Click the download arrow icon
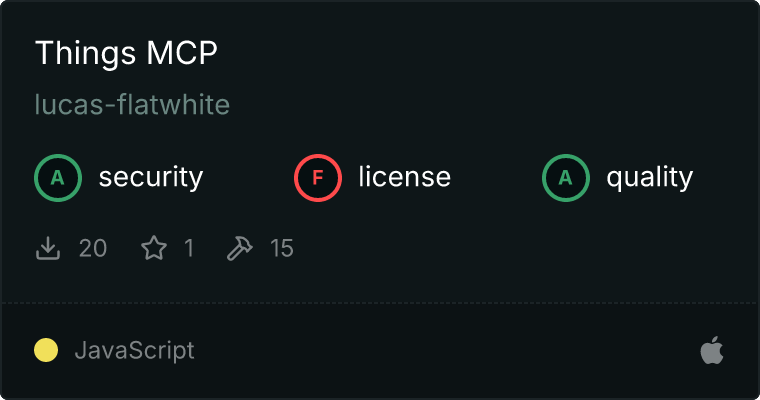 (48, 248)
